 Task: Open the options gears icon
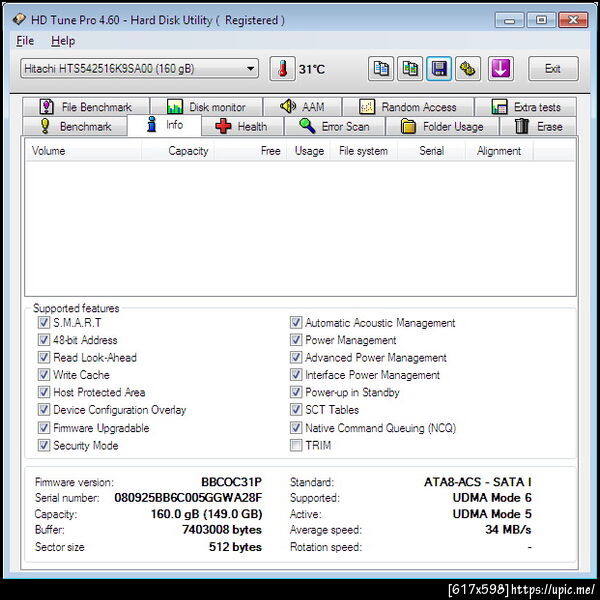[x=468, y=69]
